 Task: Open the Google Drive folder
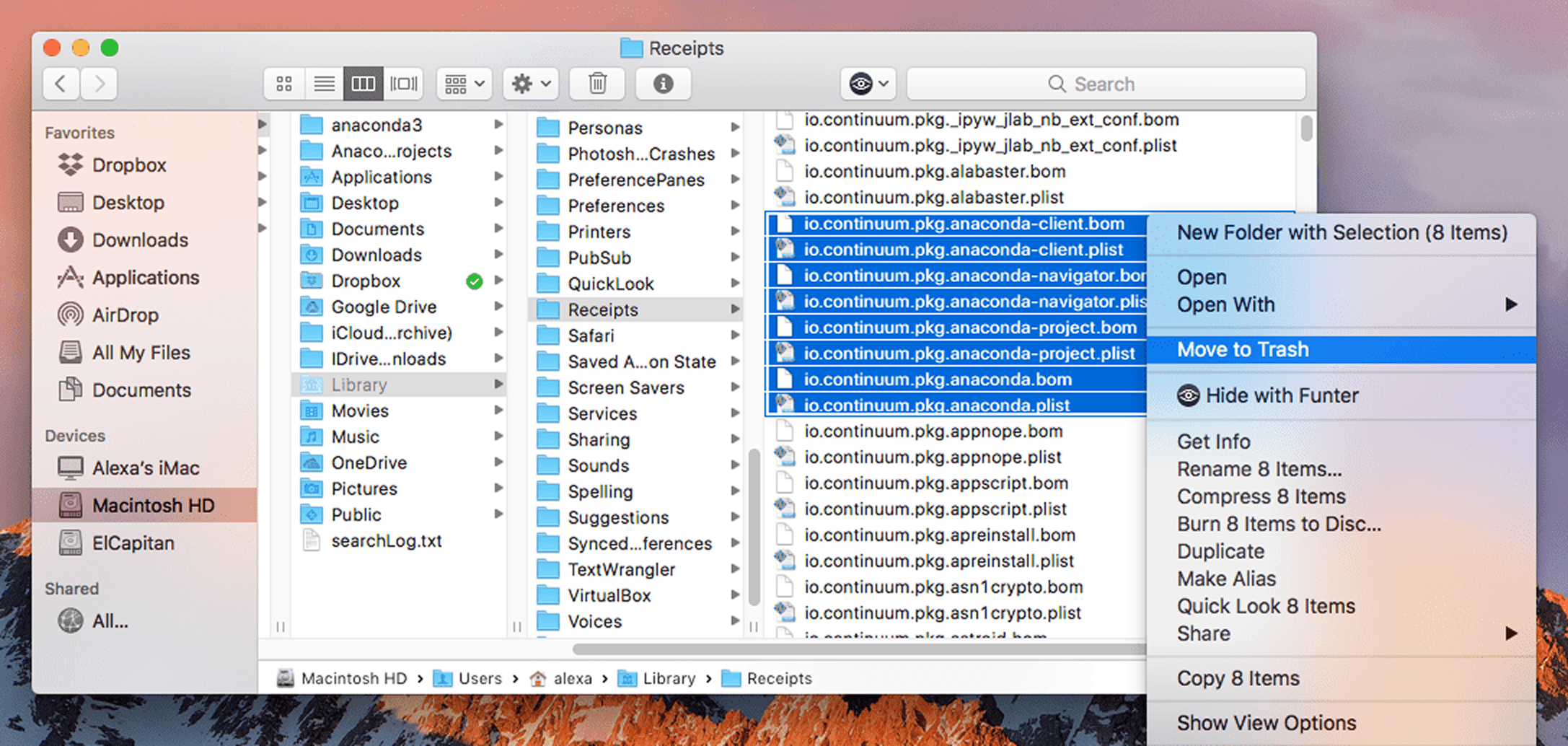point(383,307)
